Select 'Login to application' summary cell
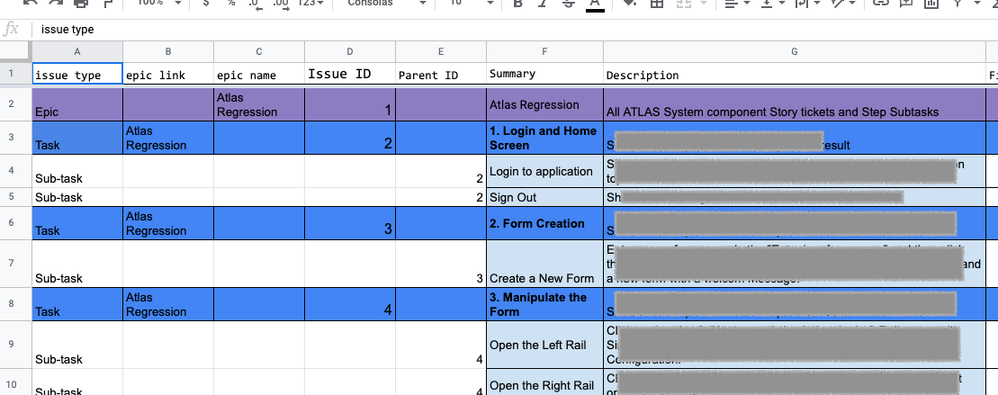 (545, 171)
